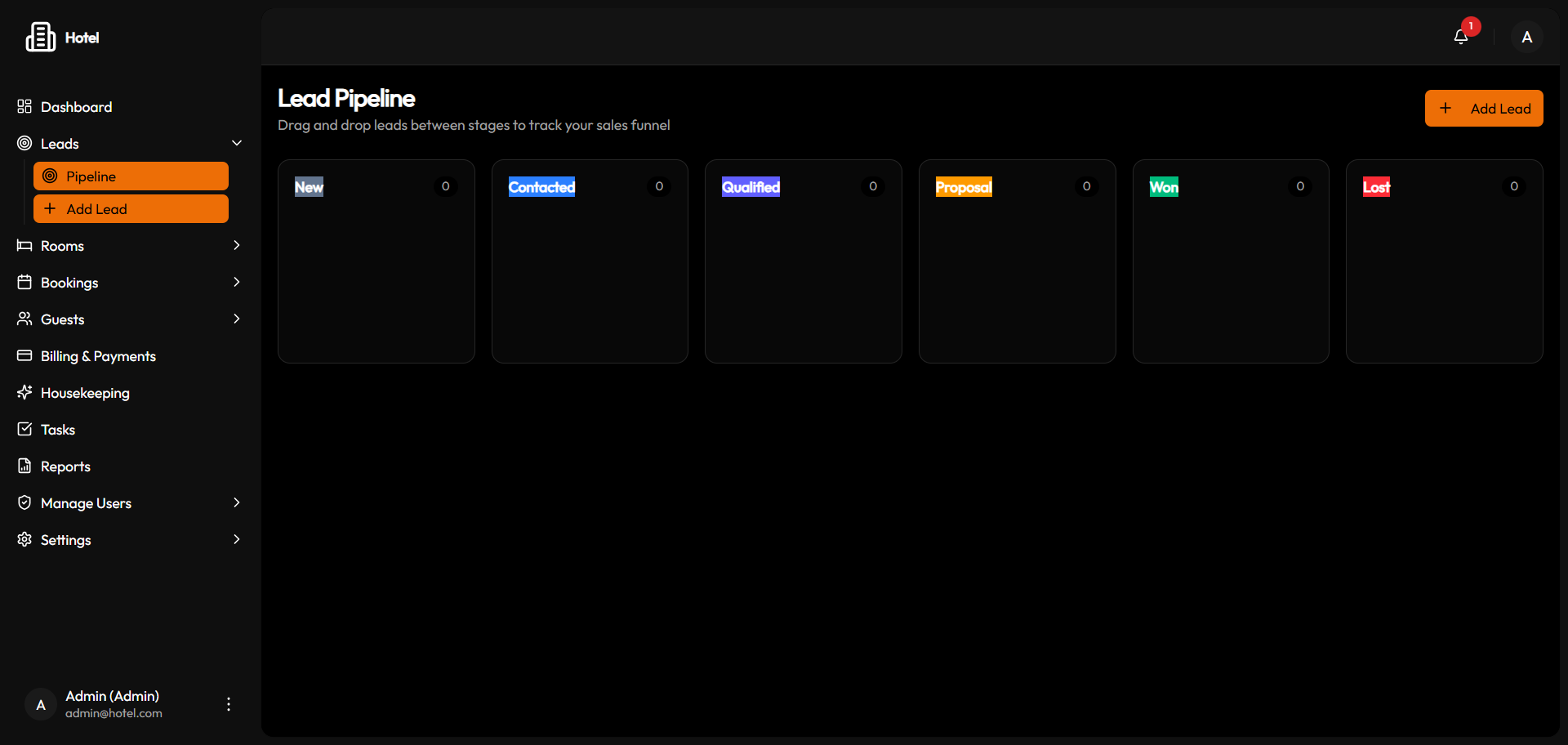Screen dimensions: 1568x745
Task: Open the three-dot menu beside Admin
Action: coord(229,704)
